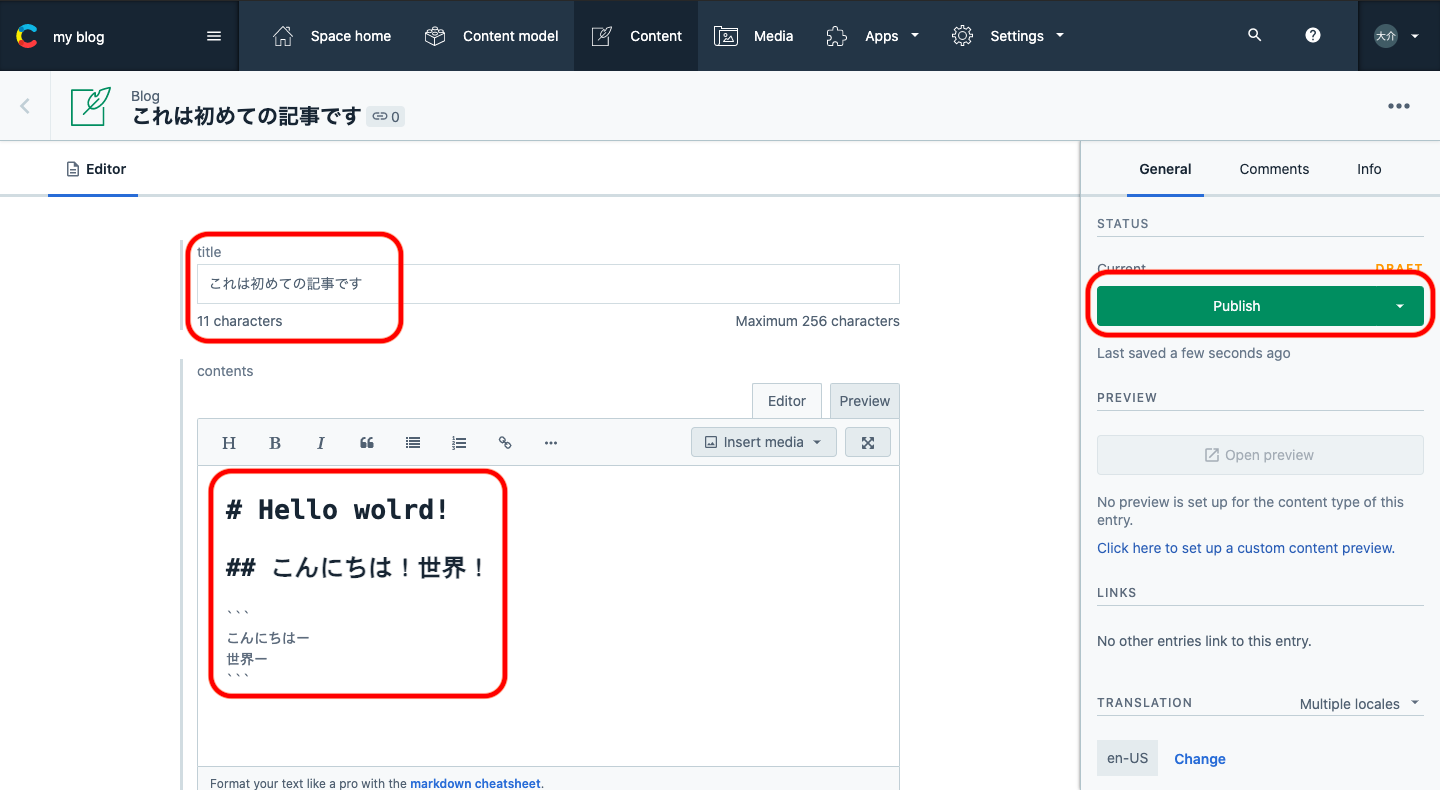Switch to the General sidebar tab

(1165, 169)
